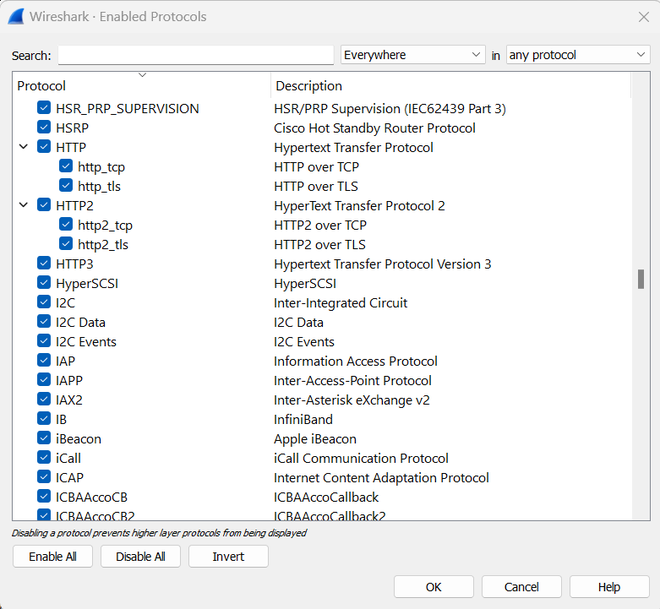660x609 pixels.
Task: Click the Inter-Asterisk eXchange v2 description
Action: tap(352, 400)
